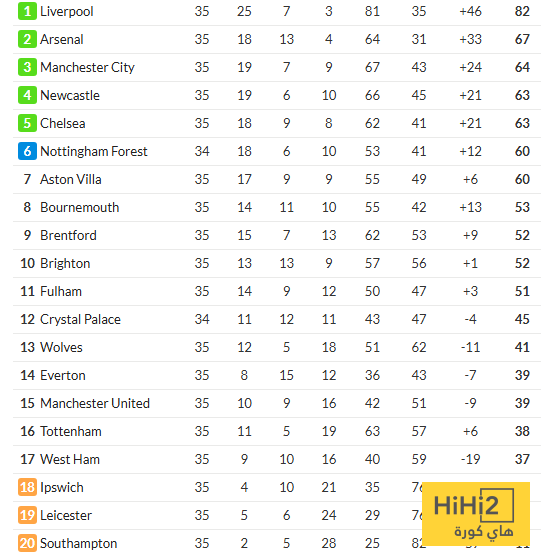Click the orange position 18 badge
The image size is (541, 557).
(27, 487)
